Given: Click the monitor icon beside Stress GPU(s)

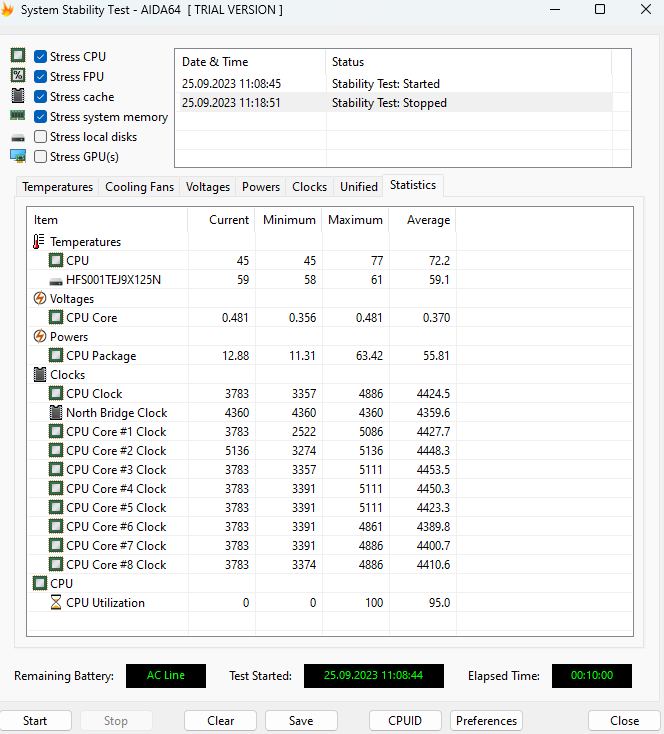Looking at the screenshot, I should (x=18, y=156).
